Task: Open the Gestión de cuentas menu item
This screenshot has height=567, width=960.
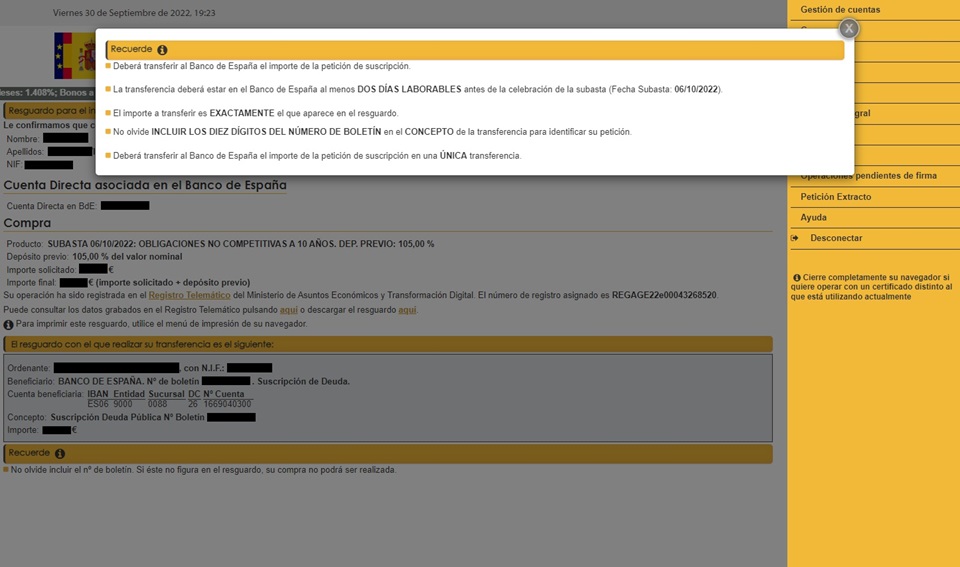Action: (x=840, y=10)
